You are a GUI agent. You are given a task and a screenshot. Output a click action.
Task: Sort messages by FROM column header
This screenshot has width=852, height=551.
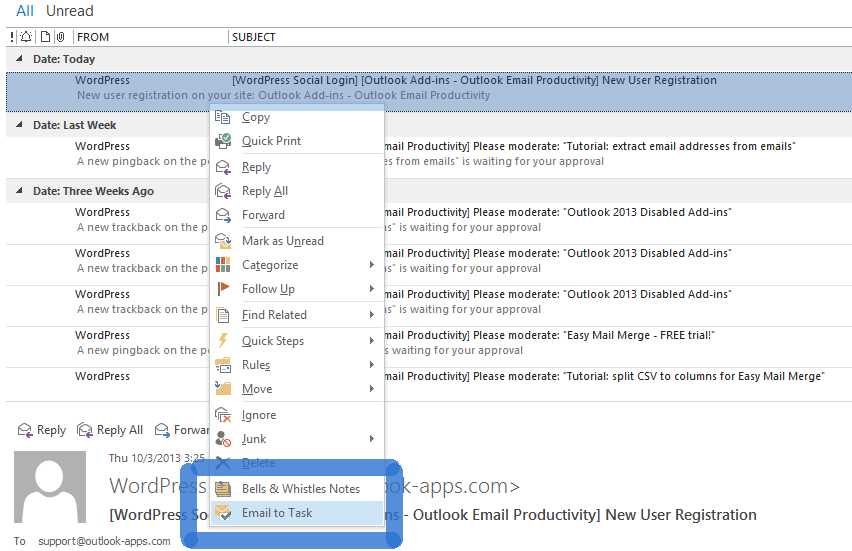coord(151,37)
